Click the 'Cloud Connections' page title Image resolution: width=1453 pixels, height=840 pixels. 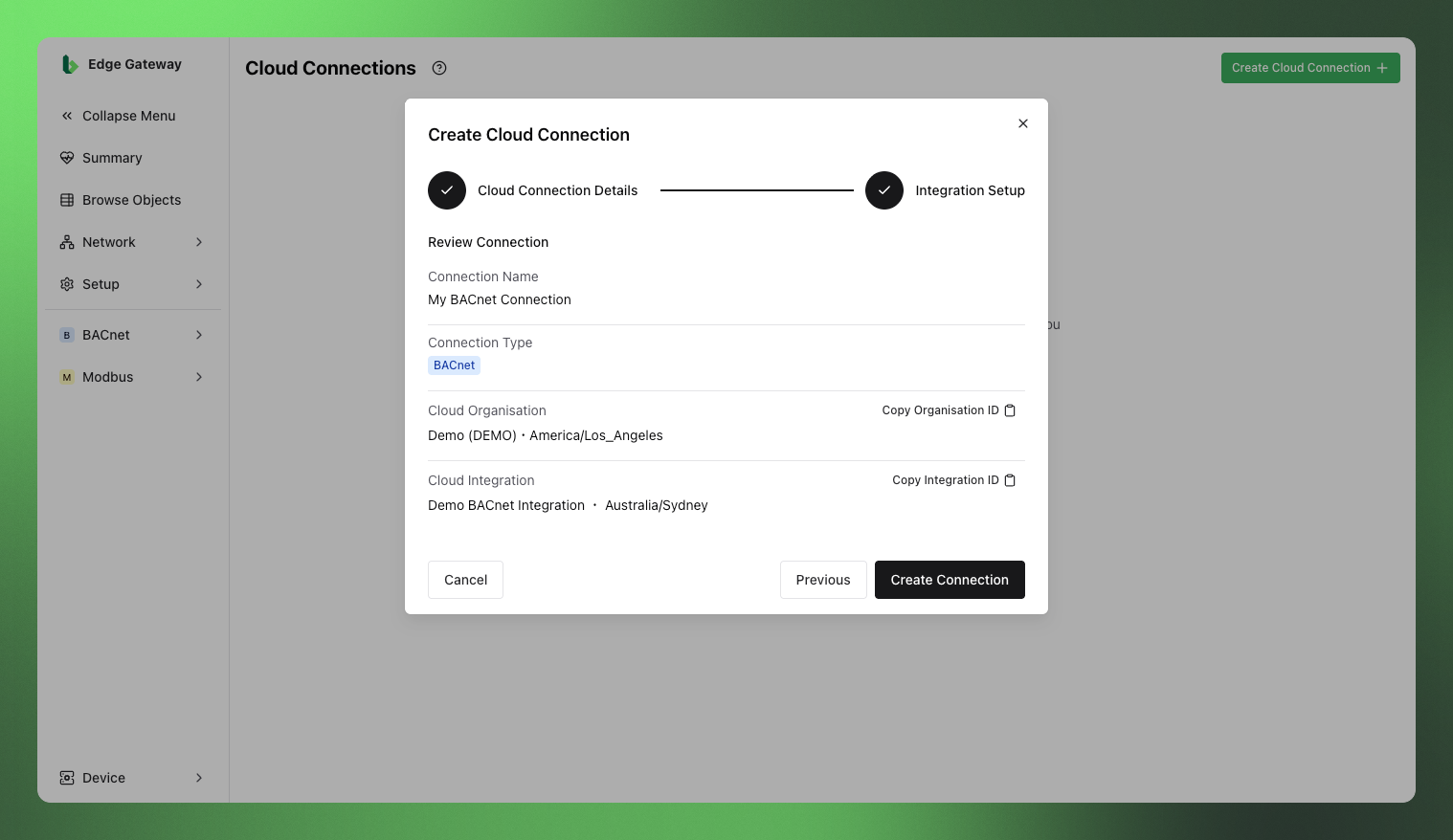coord(330,68)
